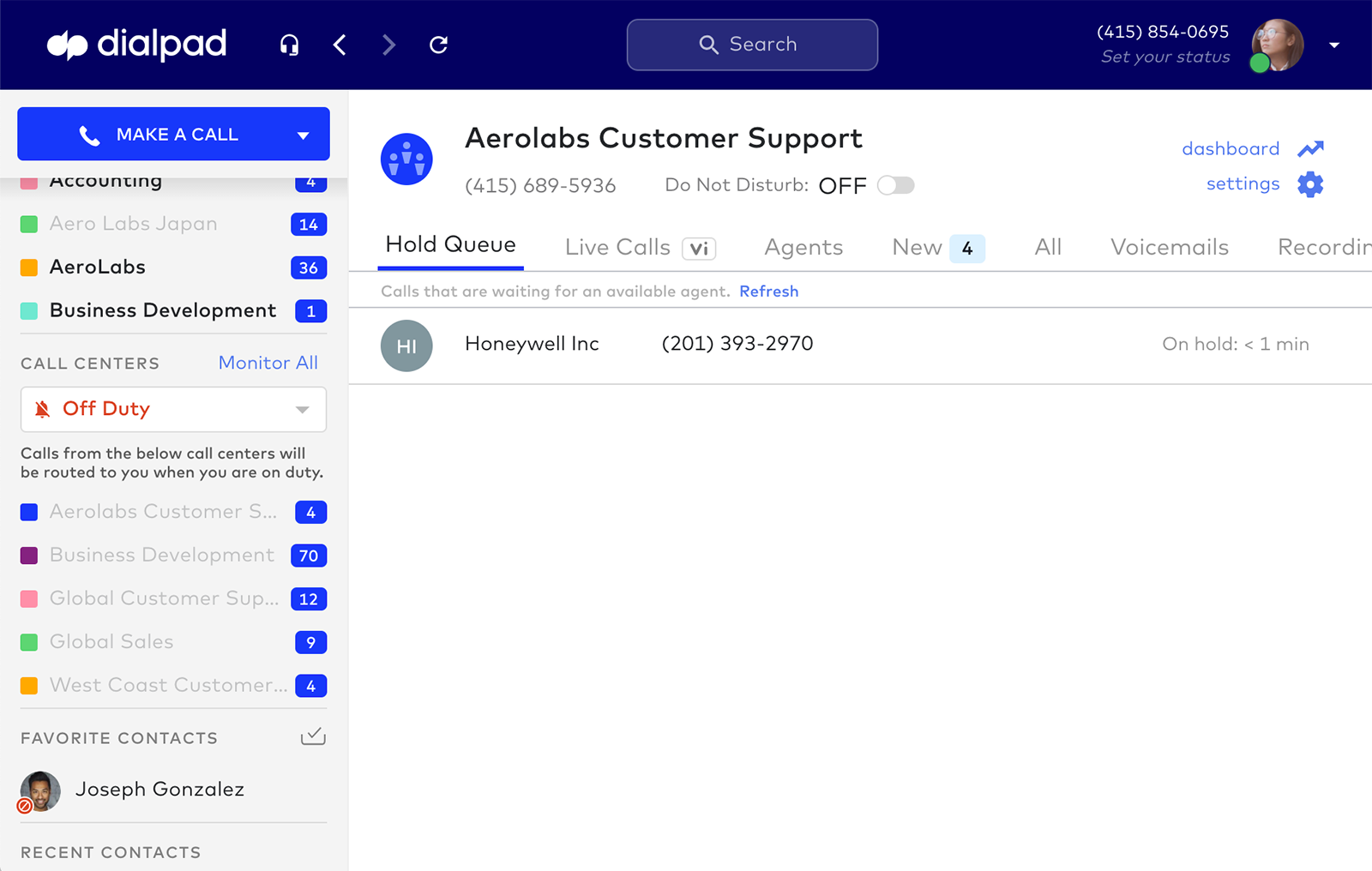Viewport: 1372px width, 871px height.
Task: Reload using the refresh icon
Action: tap(438, 45)
